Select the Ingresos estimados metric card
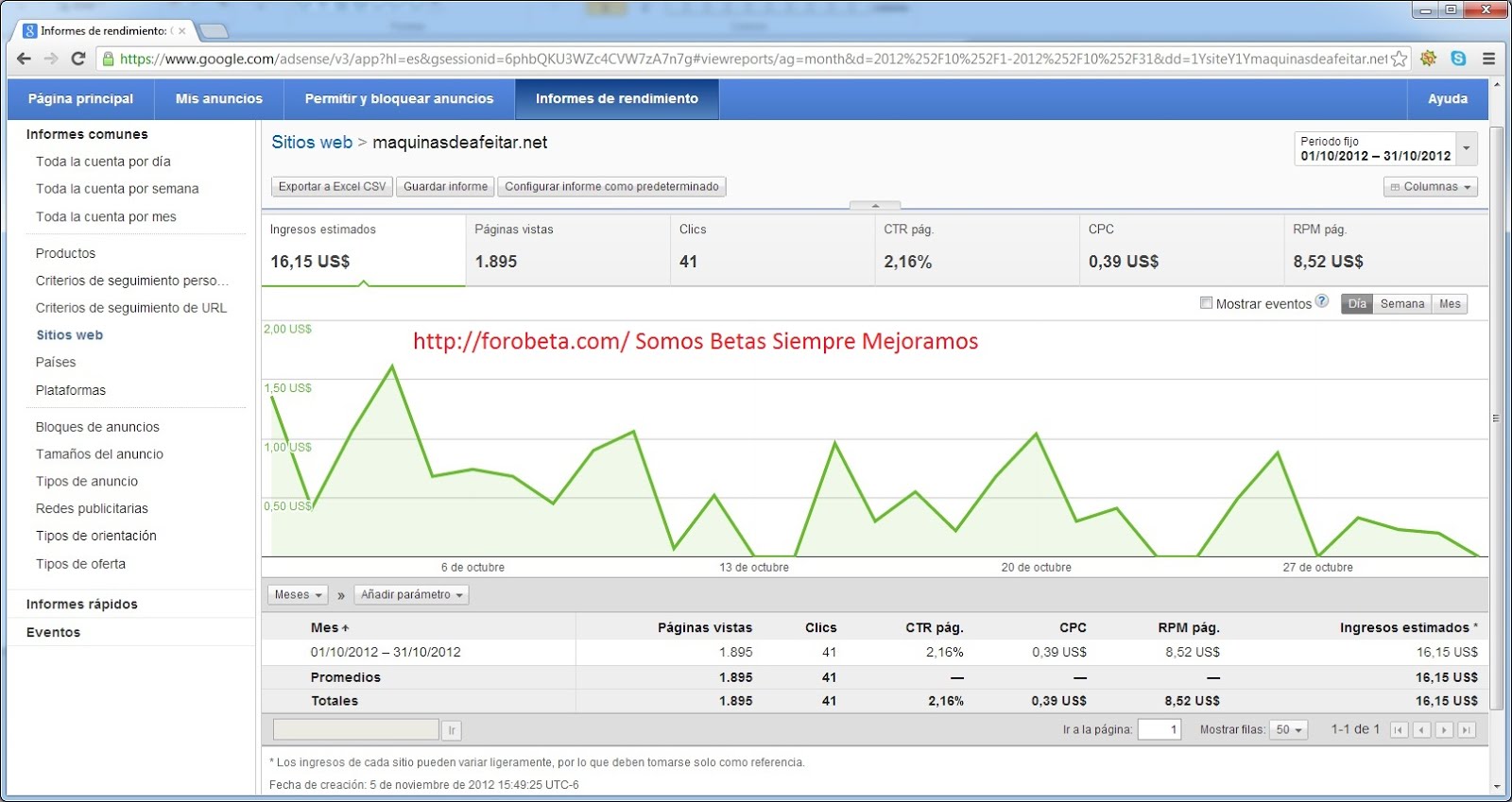The image size is (1512, 802). [x=364, y=250]
